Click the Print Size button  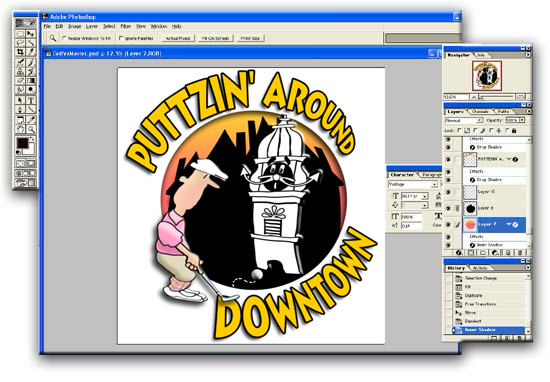[250, 38]
